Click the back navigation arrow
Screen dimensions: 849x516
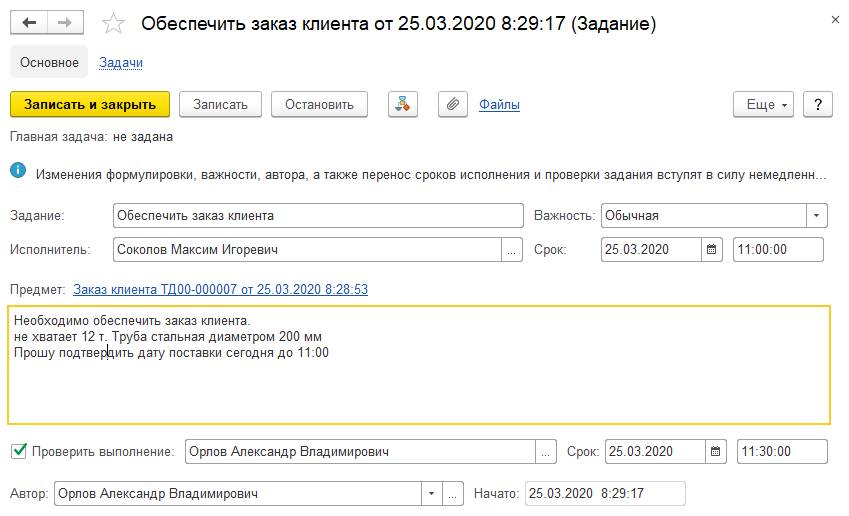pyautogui.click(x=29, y=22)
